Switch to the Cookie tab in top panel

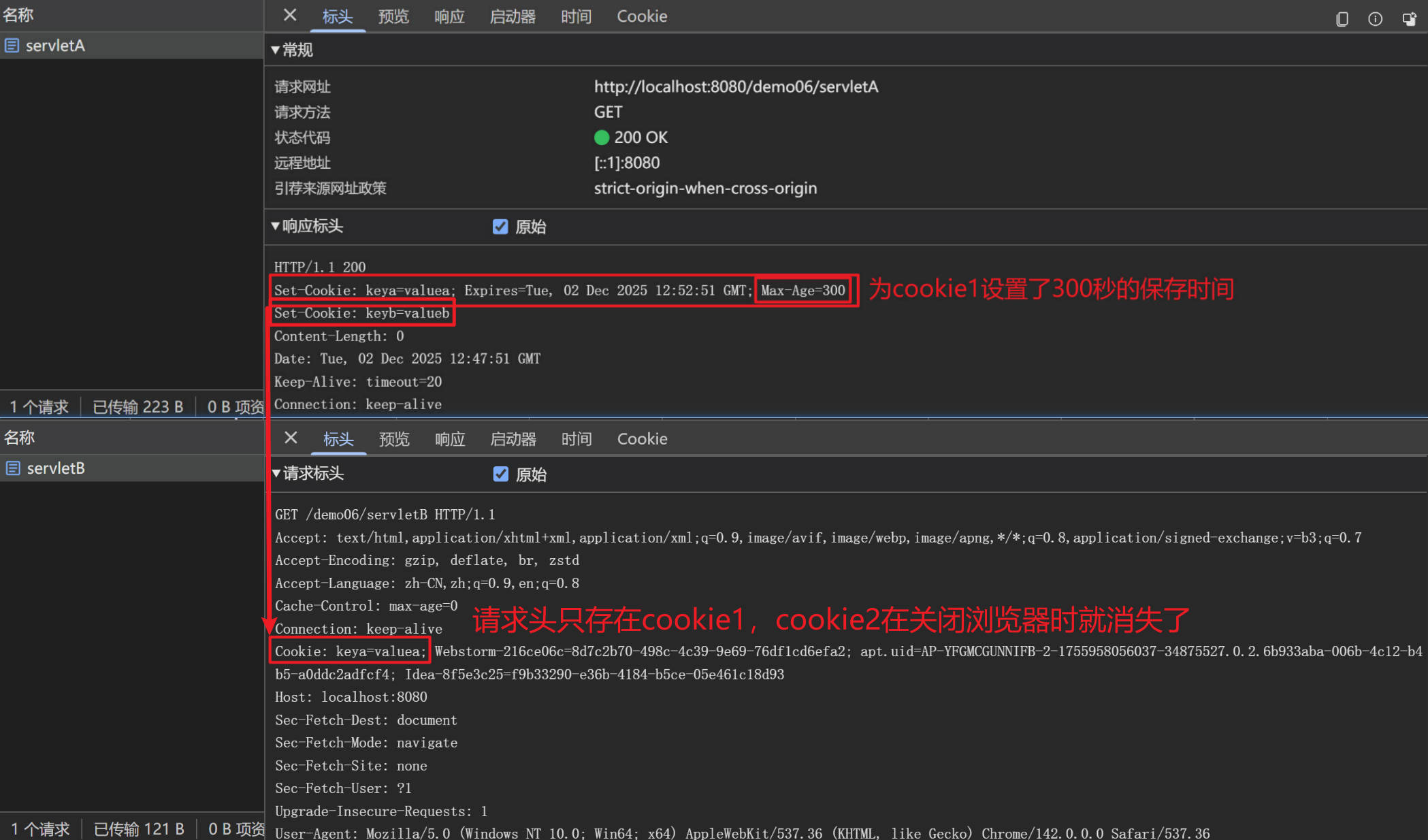pyautogui.click(x=641, y=16)
